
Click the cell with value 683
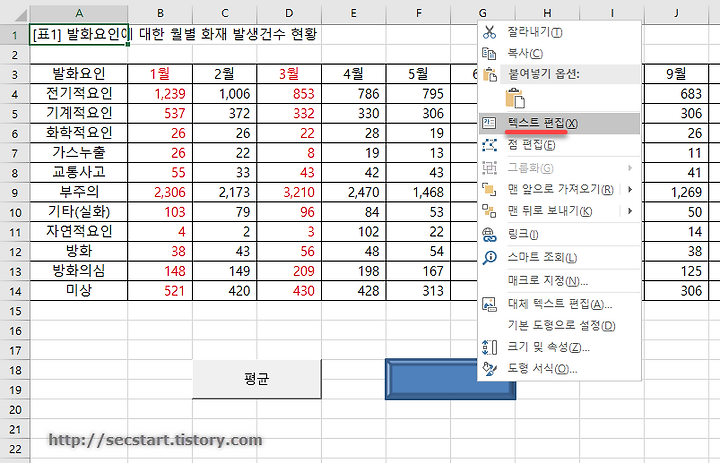click(676, 94)
